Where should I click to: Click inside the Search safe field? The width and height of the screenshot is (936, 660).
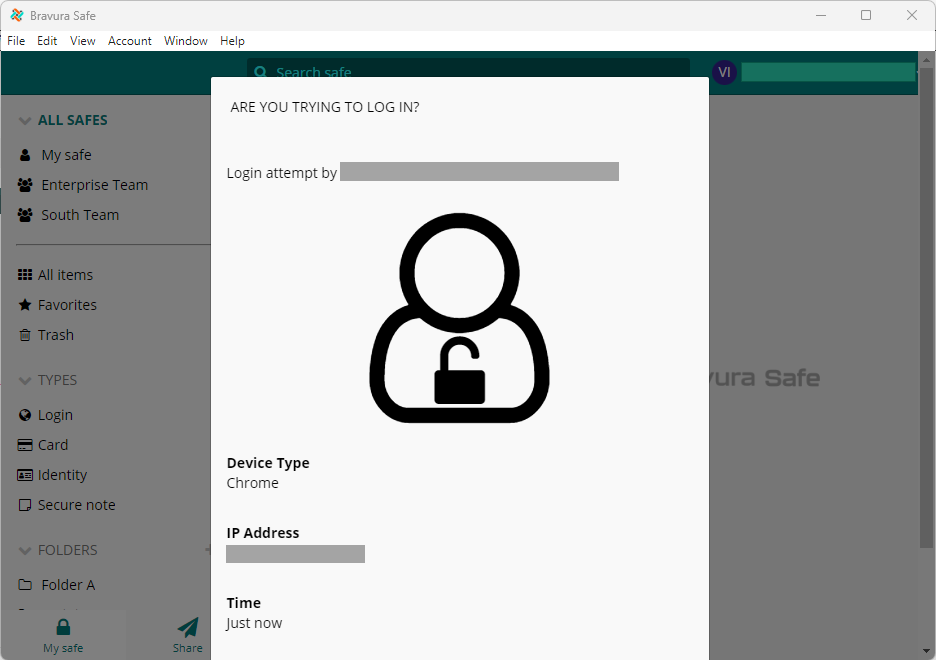click(x=400, y=72)
